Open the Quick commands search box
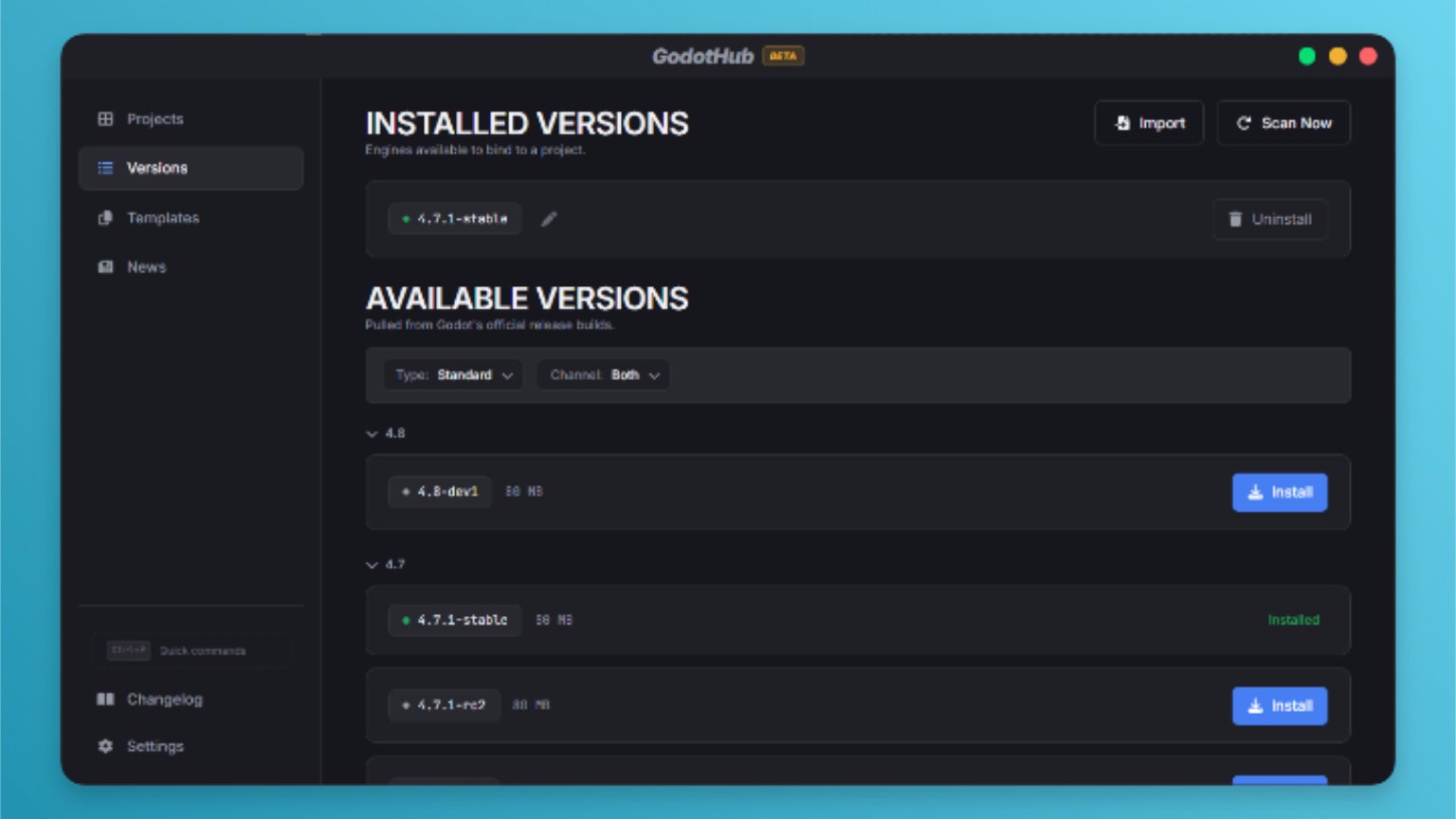This screenshot has height=819, width=1456. (x=191, y=650)
